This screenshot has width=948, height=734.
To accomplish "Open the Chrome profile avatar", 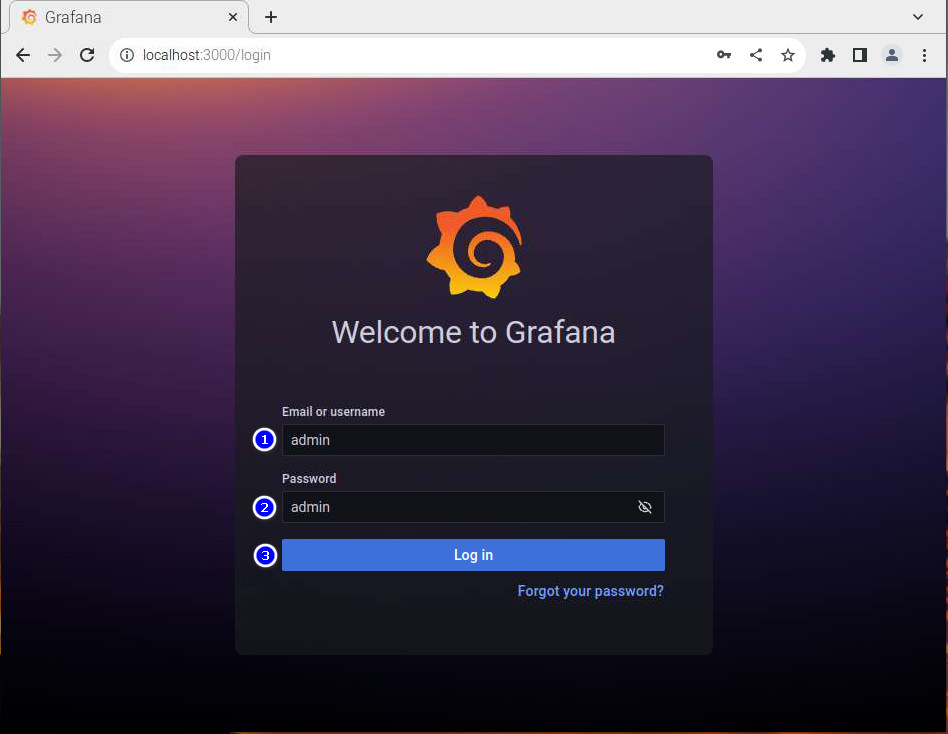I will pyautogui.click(x=892, y=55).
